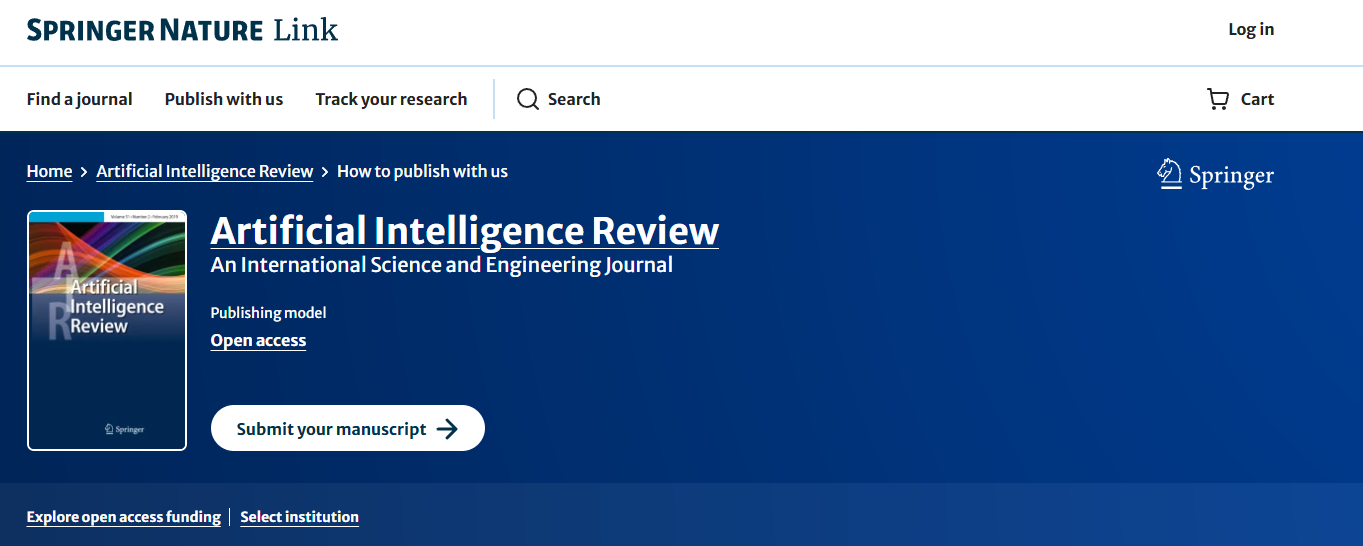Screen dimensions: 1363x546
Task: Select Track your research in navigation
Action: pyautogui.click(x=391, y=99)
